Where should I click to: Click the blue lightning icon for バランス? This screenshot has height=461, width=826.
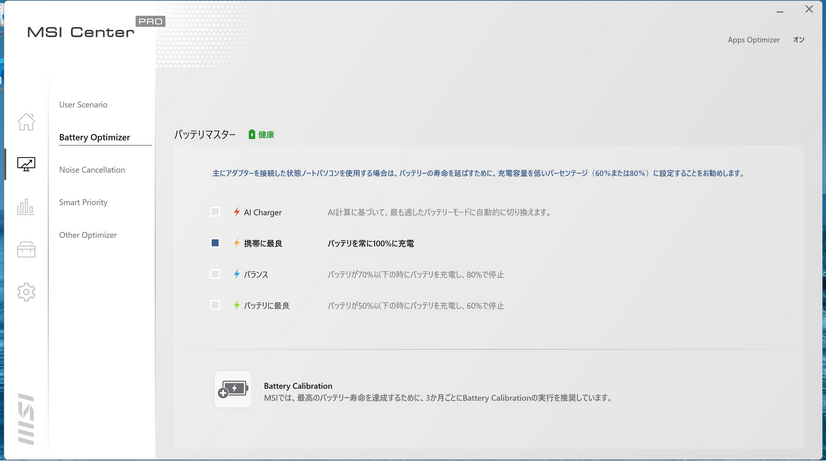coord(237,274)
